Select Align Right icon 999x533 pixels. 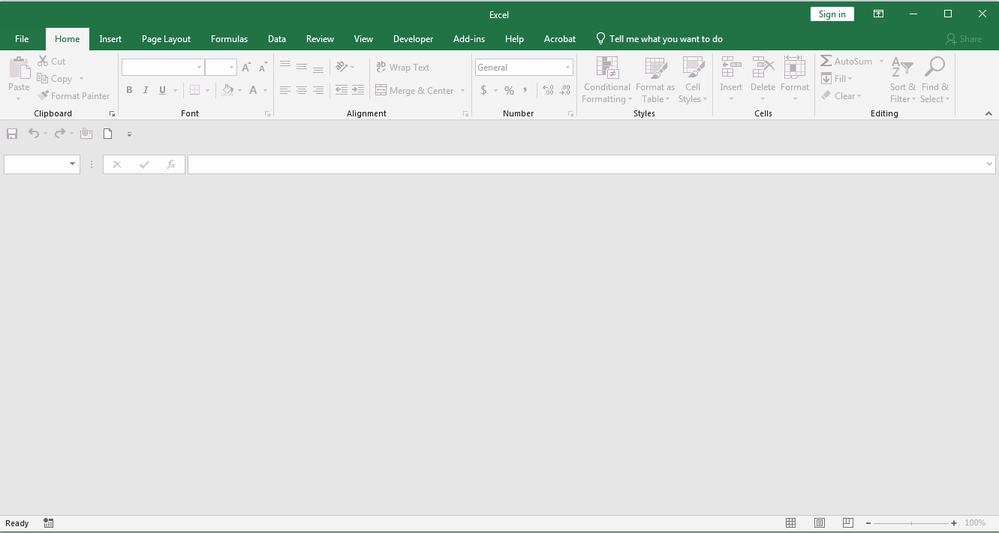[318, 90]
